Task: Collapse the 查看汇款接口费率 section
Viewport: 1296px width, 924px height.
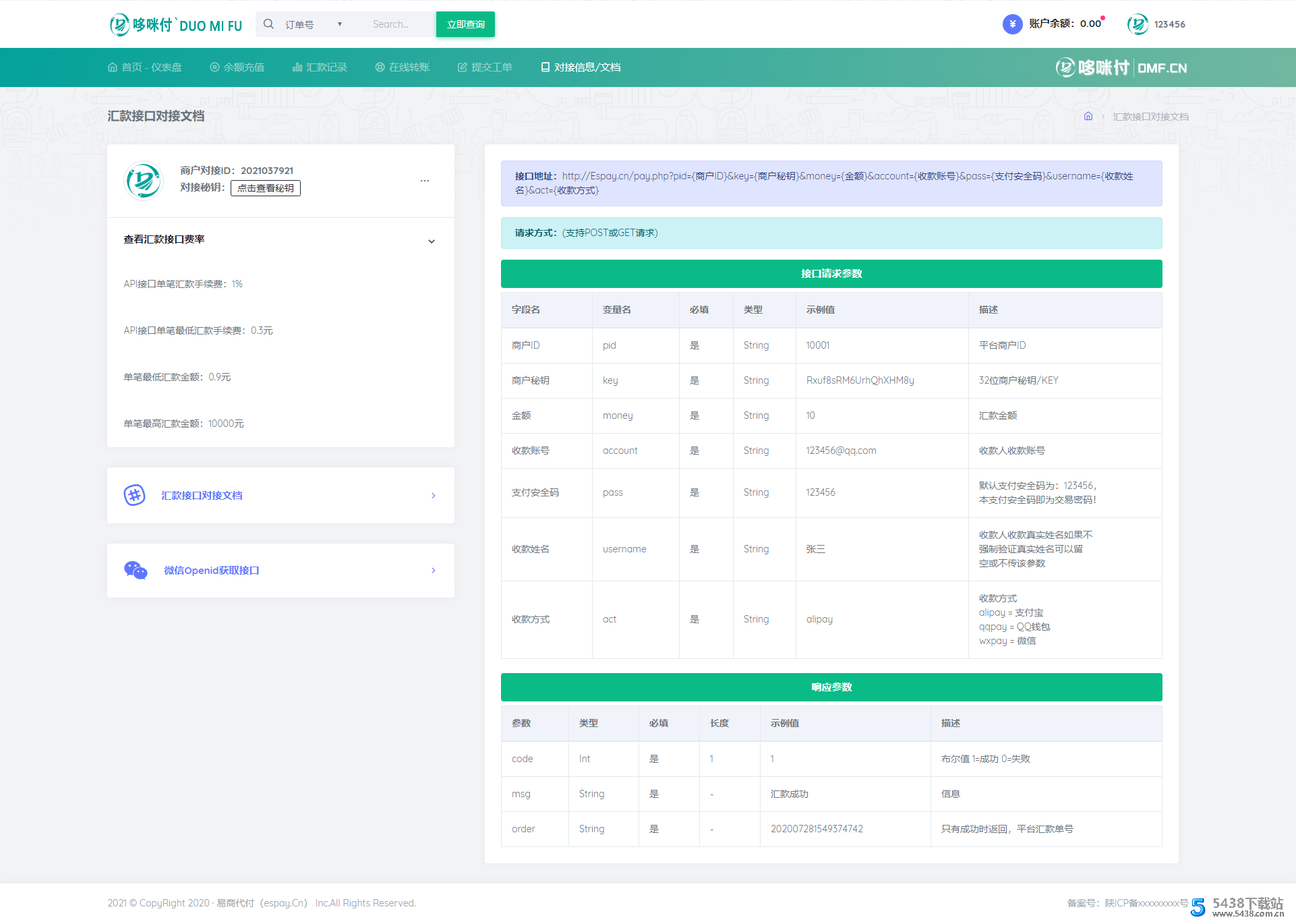Action: [432, 241]
